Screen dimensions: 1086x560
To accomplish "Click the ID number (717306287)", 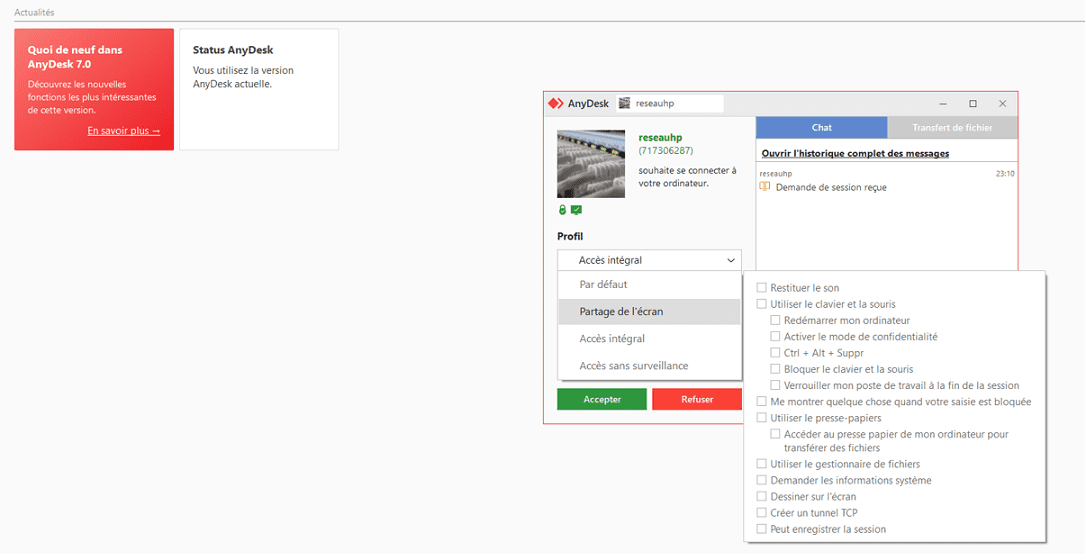I will tap(666, 150).
